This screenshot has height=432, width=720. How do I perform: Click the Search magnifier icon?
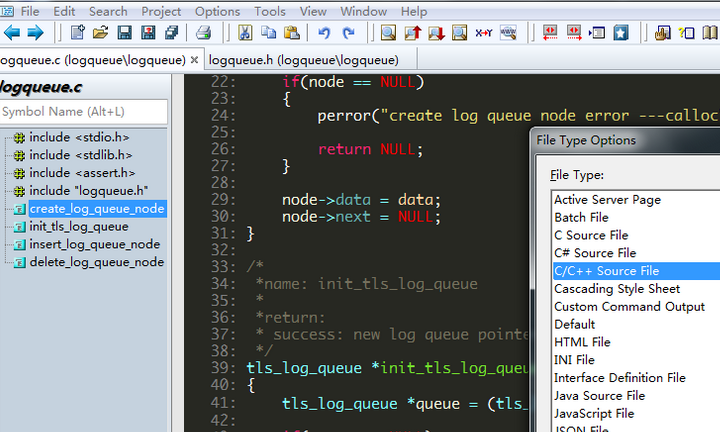click(388, 33)
